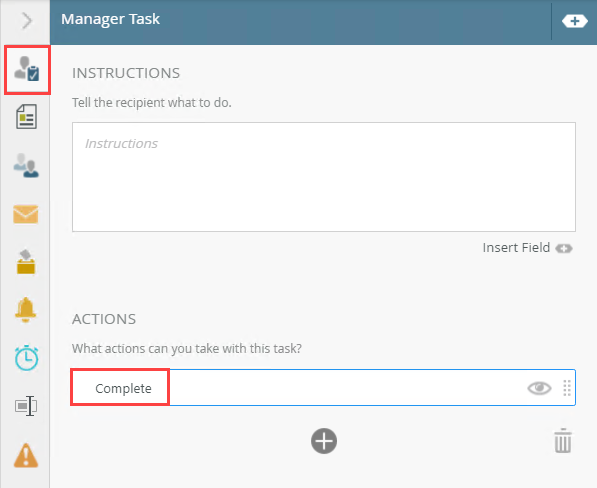
Task: Open the Deadline clock icon tab
Action: [26, 358]
